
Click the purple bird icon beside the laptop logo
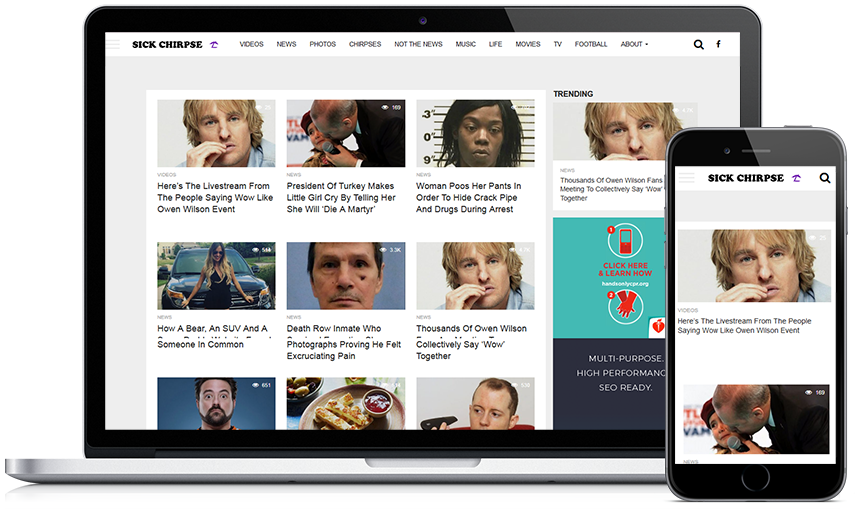point(213,45)
